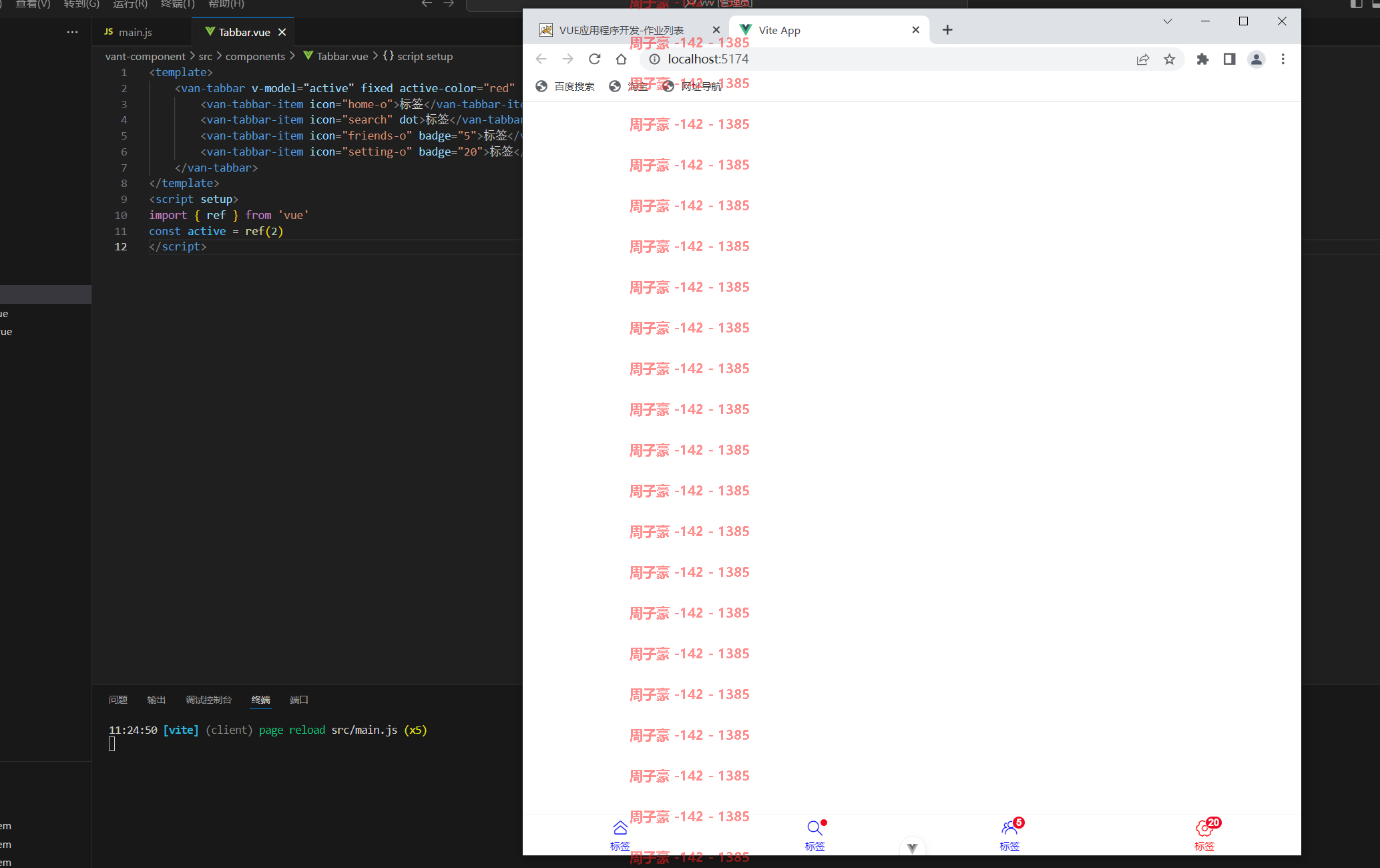Viewport: 1380px width, 868px height.
Task: Bookmark this page with star icon
Action: [1169, 59]
